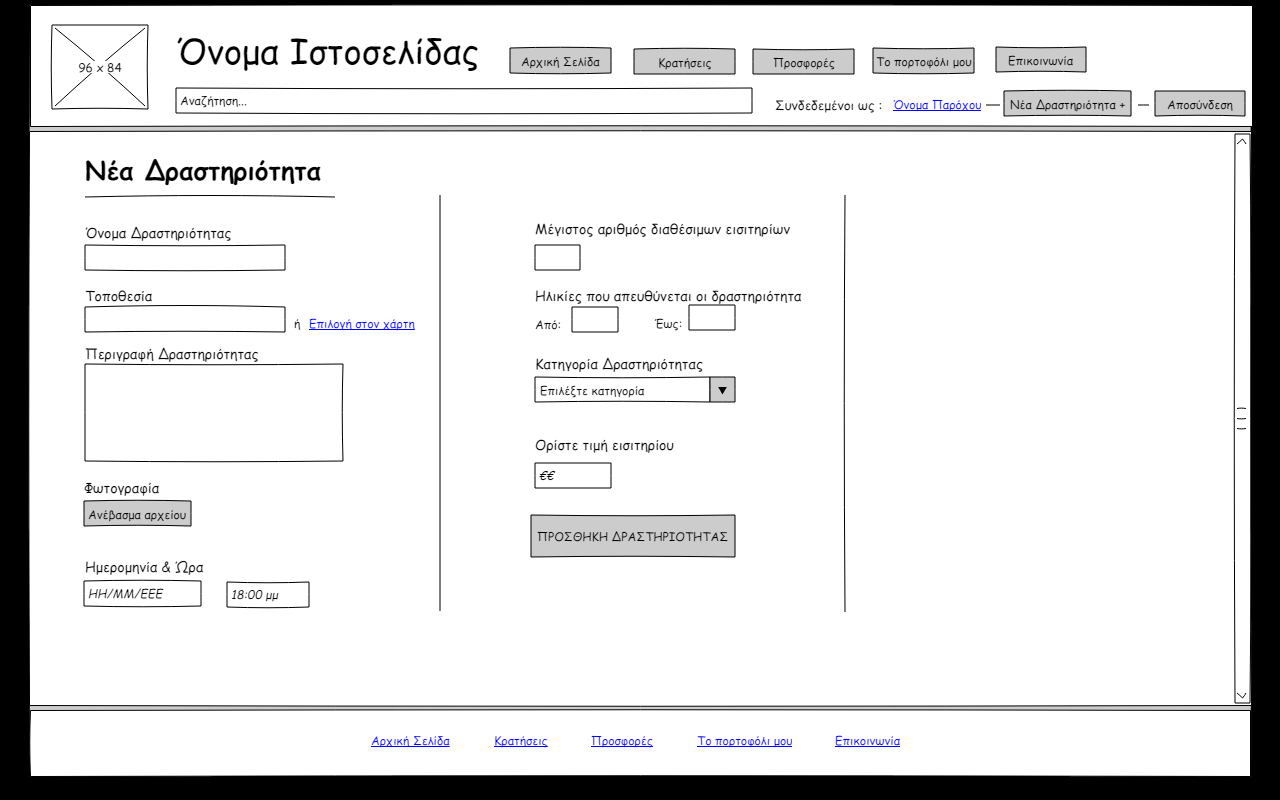Open the footer Το πορτοφόλι μου link
The image size is (1280, 800).
click(745, 741)
